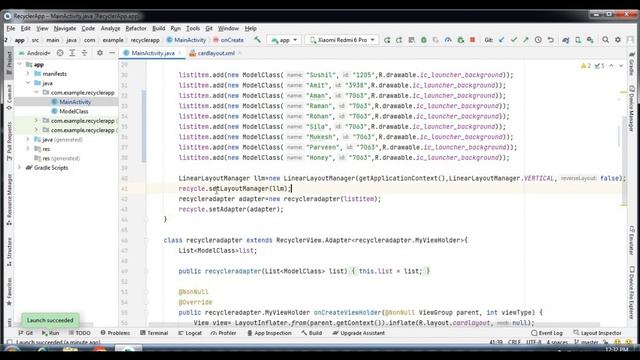Screen dimensions: 640x360
Task: Click the Git Rollback undo icon
Action: tap(551, 40)
